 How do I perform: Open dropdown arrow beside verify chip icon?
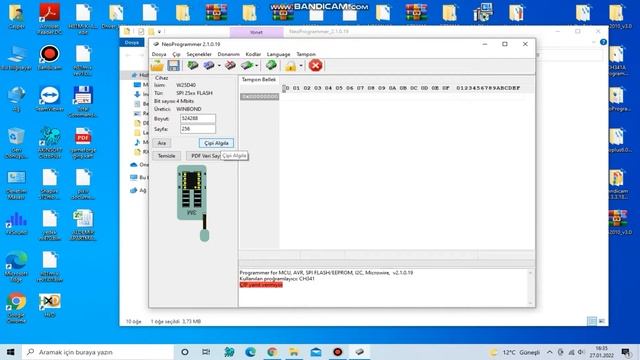pyautogui.click(x=256, y=66)
